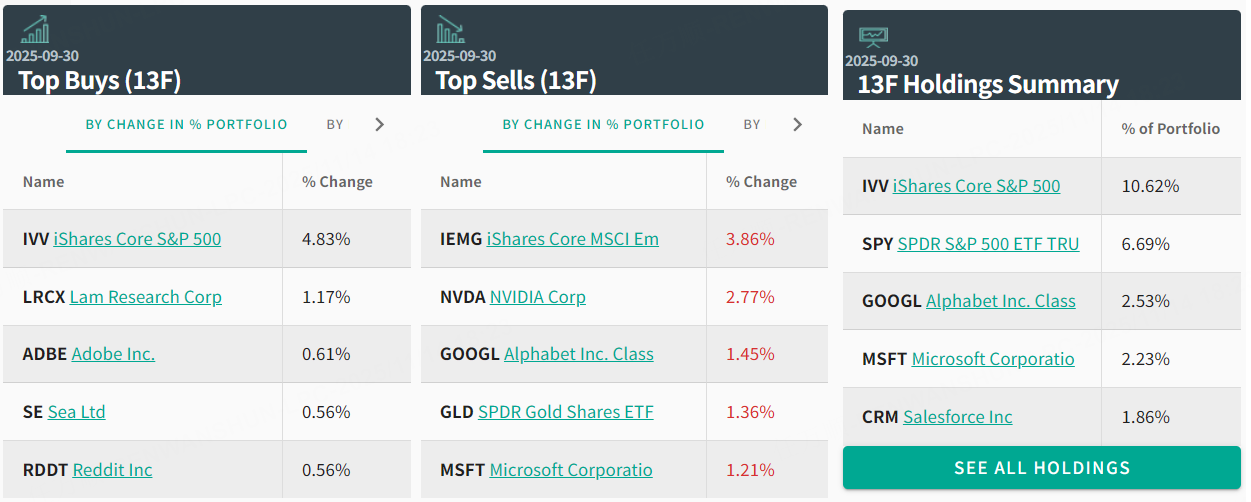The height and width of the screenshot is (502, 1251).
Task: Switch to partially hidden 'BY' tab in Top Sells
Action: 752,125
